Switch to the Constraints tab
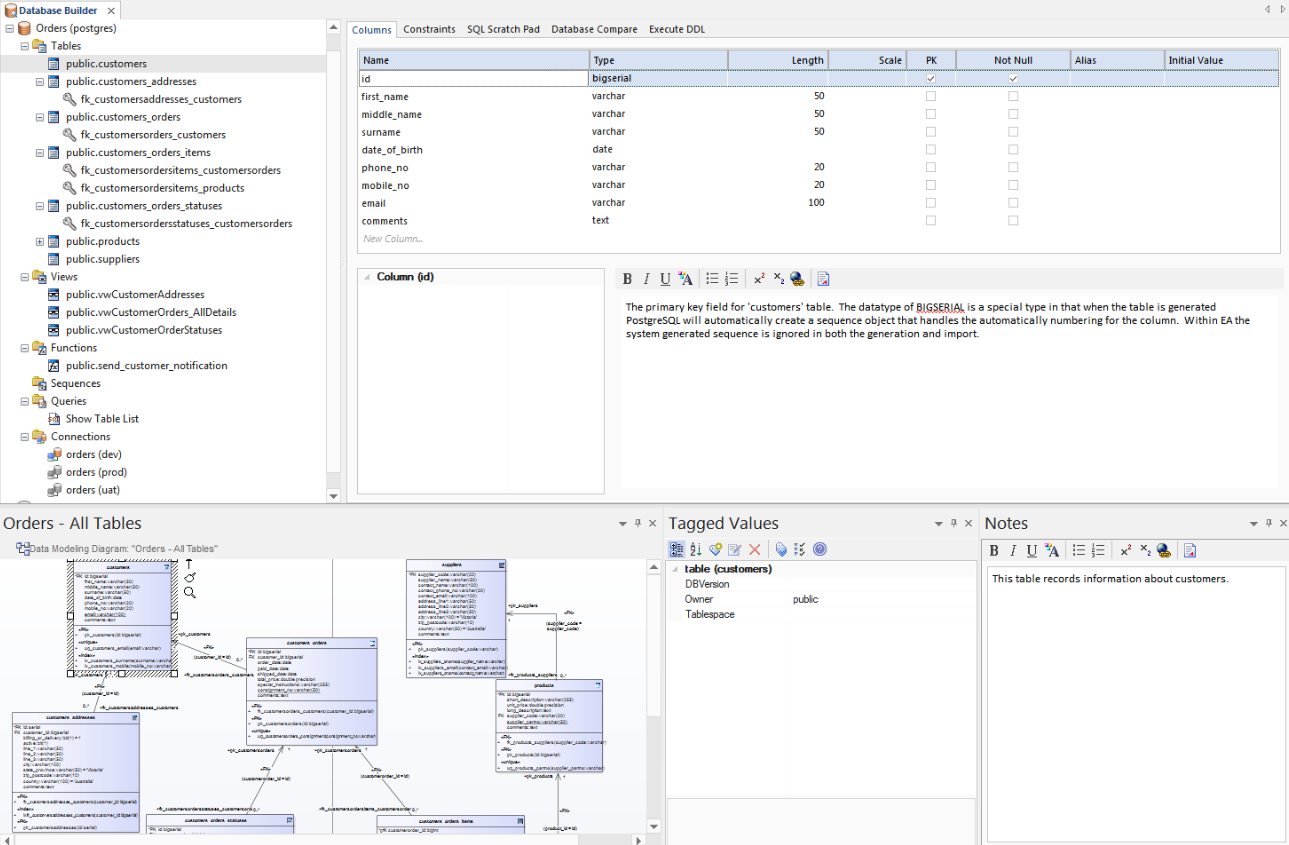This screenshot has height=845, width=1289. tap(429, 29)
